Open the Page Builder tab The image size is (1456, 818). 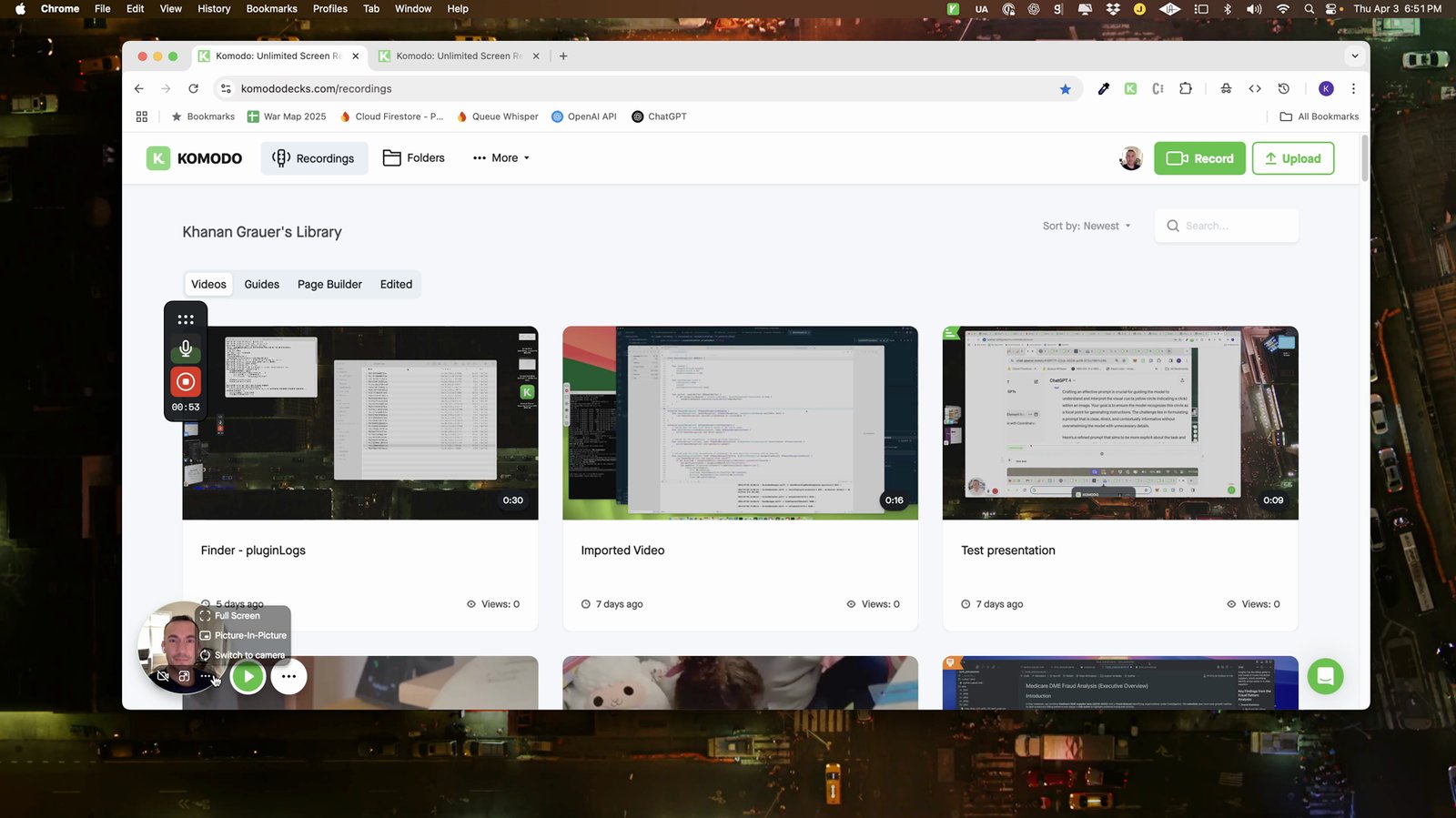coord(329,284)
